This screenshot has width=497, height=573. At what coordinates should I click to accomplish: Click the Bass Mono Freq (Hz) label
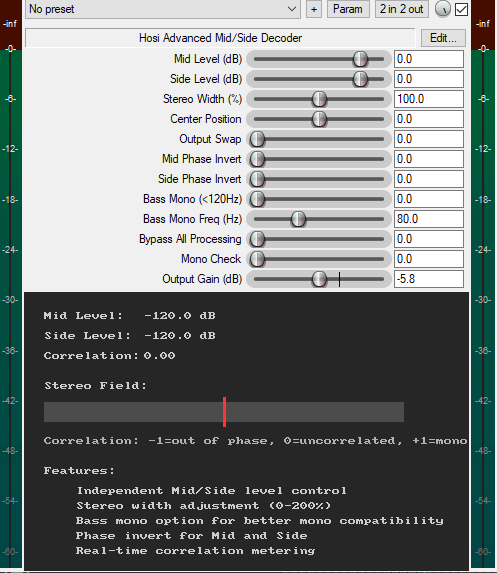click(x=193, y=219)
